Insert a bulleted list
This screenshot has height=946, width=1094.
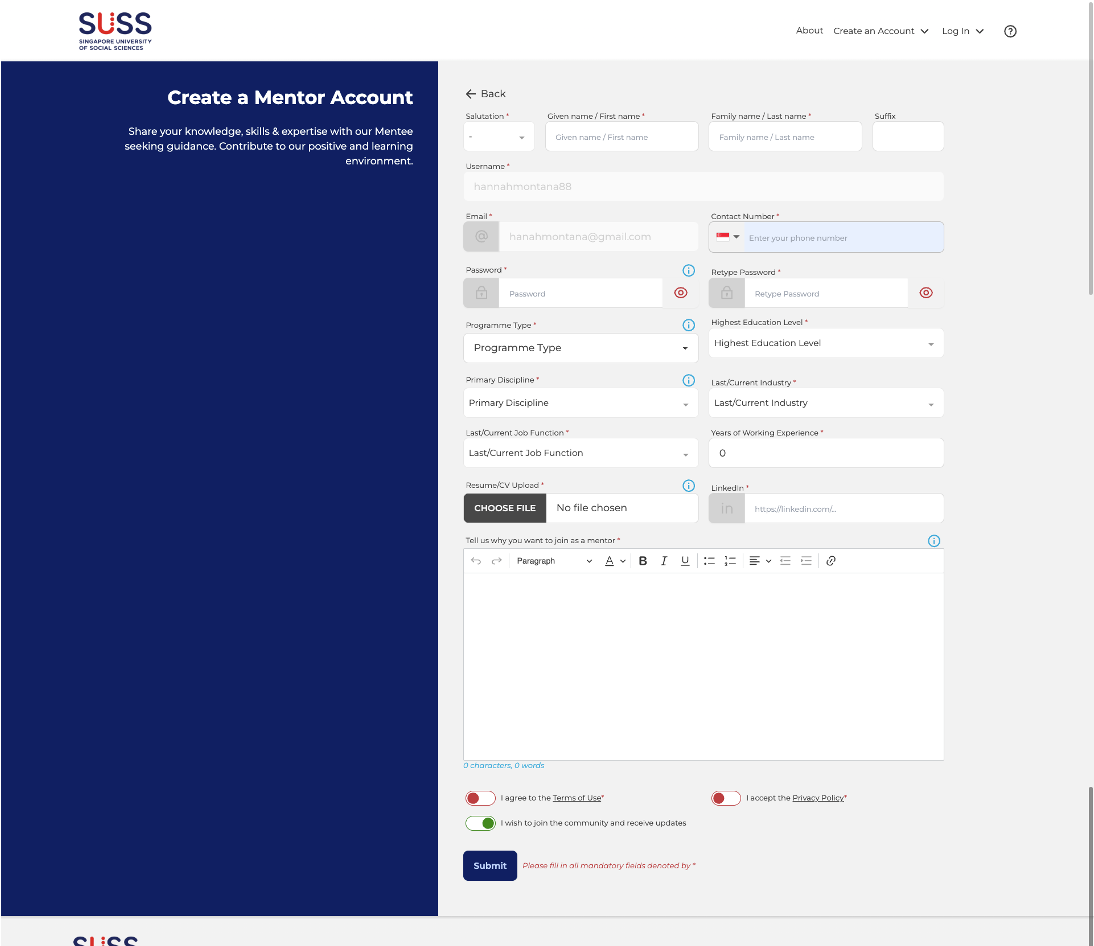pos(709,561)
